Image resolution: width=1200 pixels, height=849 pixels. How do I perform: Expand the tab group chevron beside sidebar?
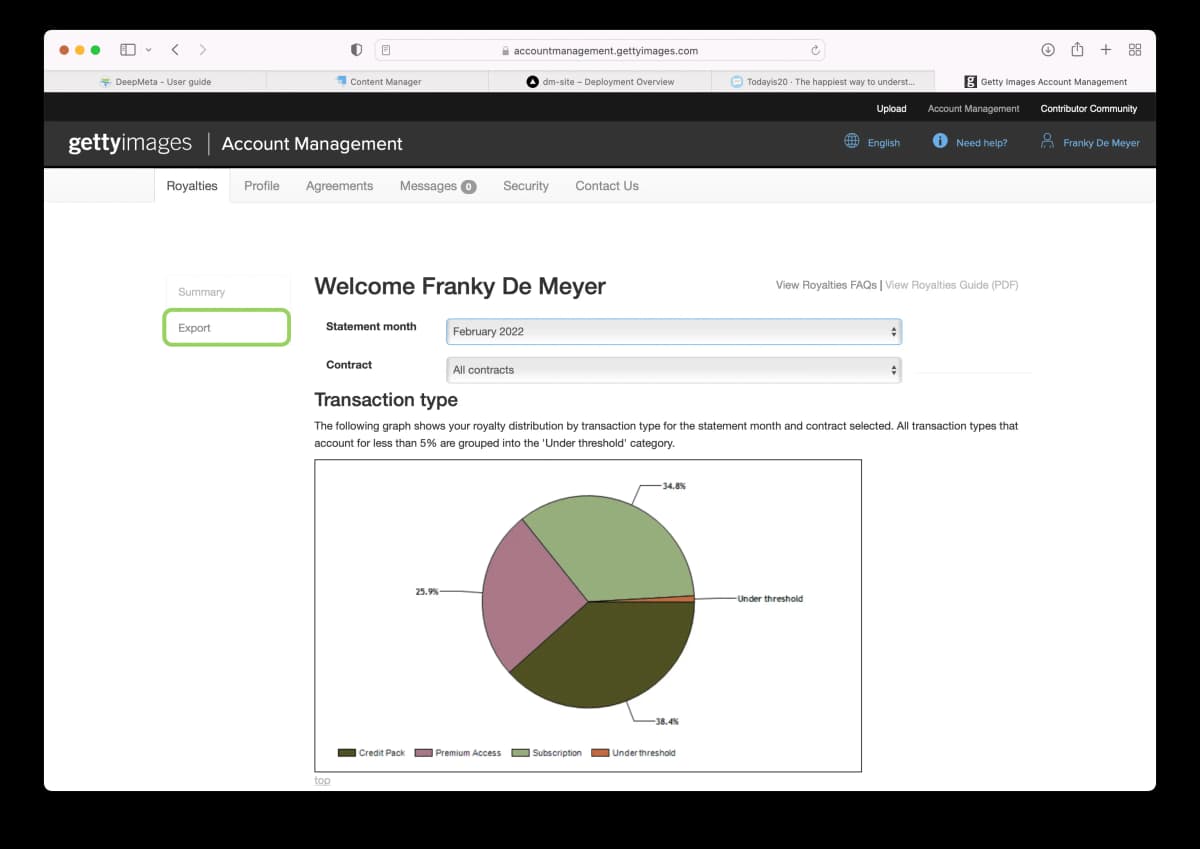point(149,49)
